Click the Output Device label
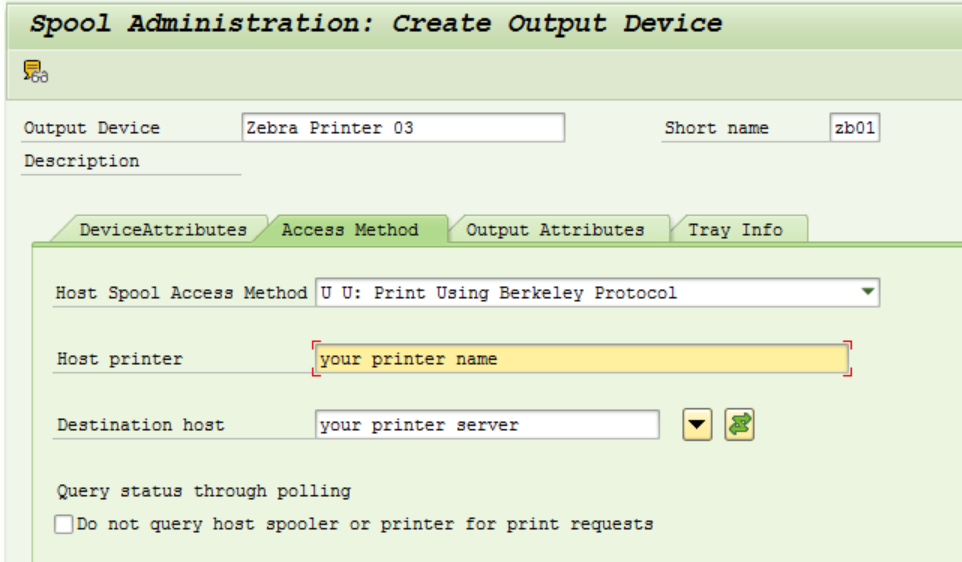Screen dimensions: 962x562 (x=92, y=128)
